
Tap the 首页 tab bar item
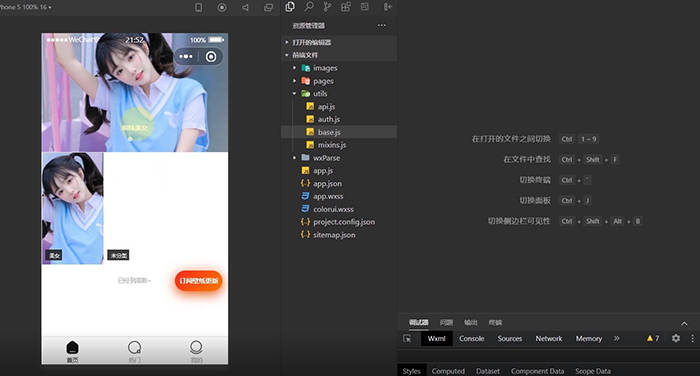point(72,351)
